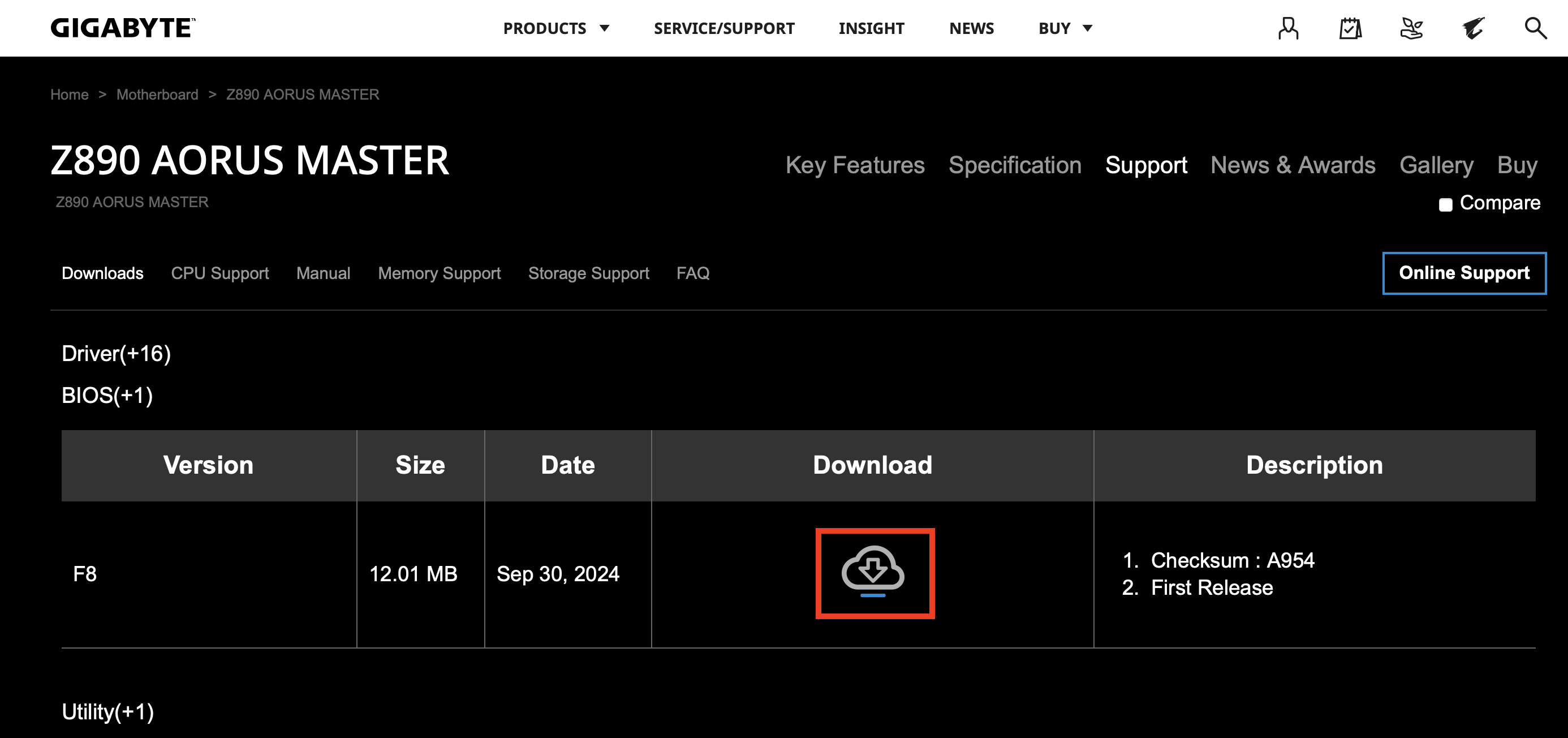Image resolution: width=1568 pixels, height=738 pixels.
Task: Click the search magnifier icon
Action: [x=1535, y=27]
